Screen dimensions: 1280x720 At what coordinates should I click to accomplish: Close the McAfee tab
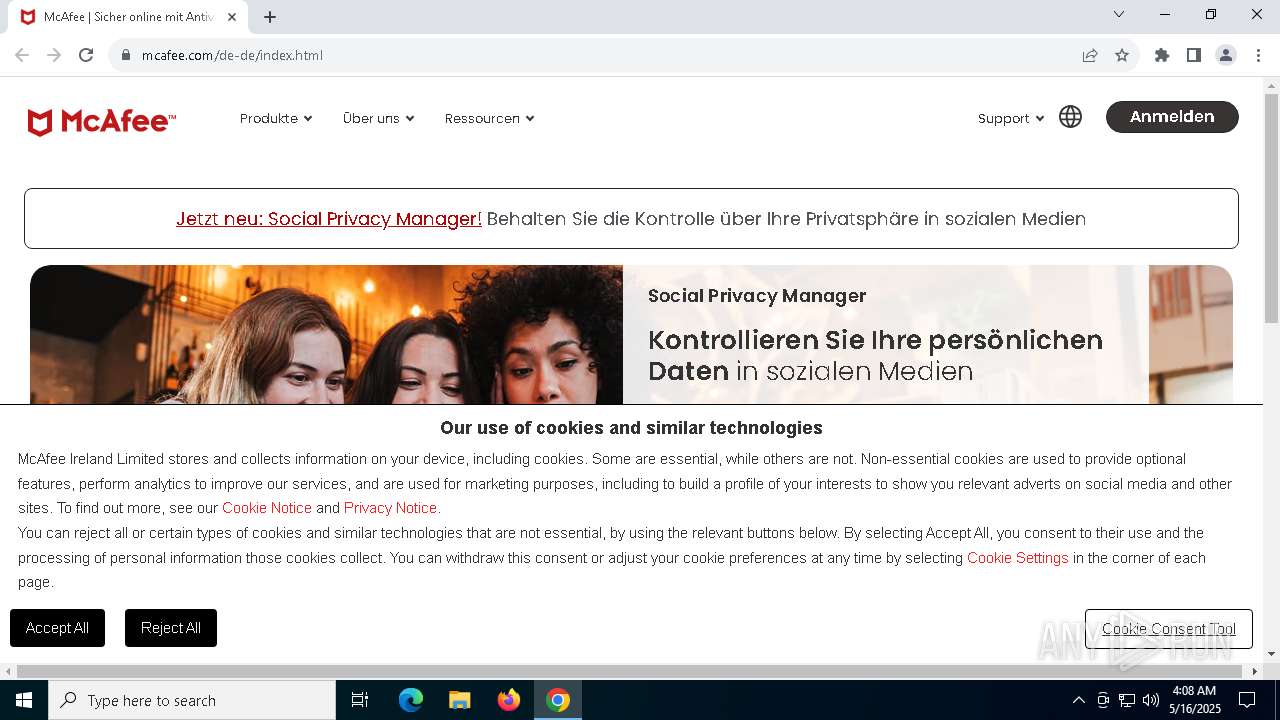pos(232,17)
